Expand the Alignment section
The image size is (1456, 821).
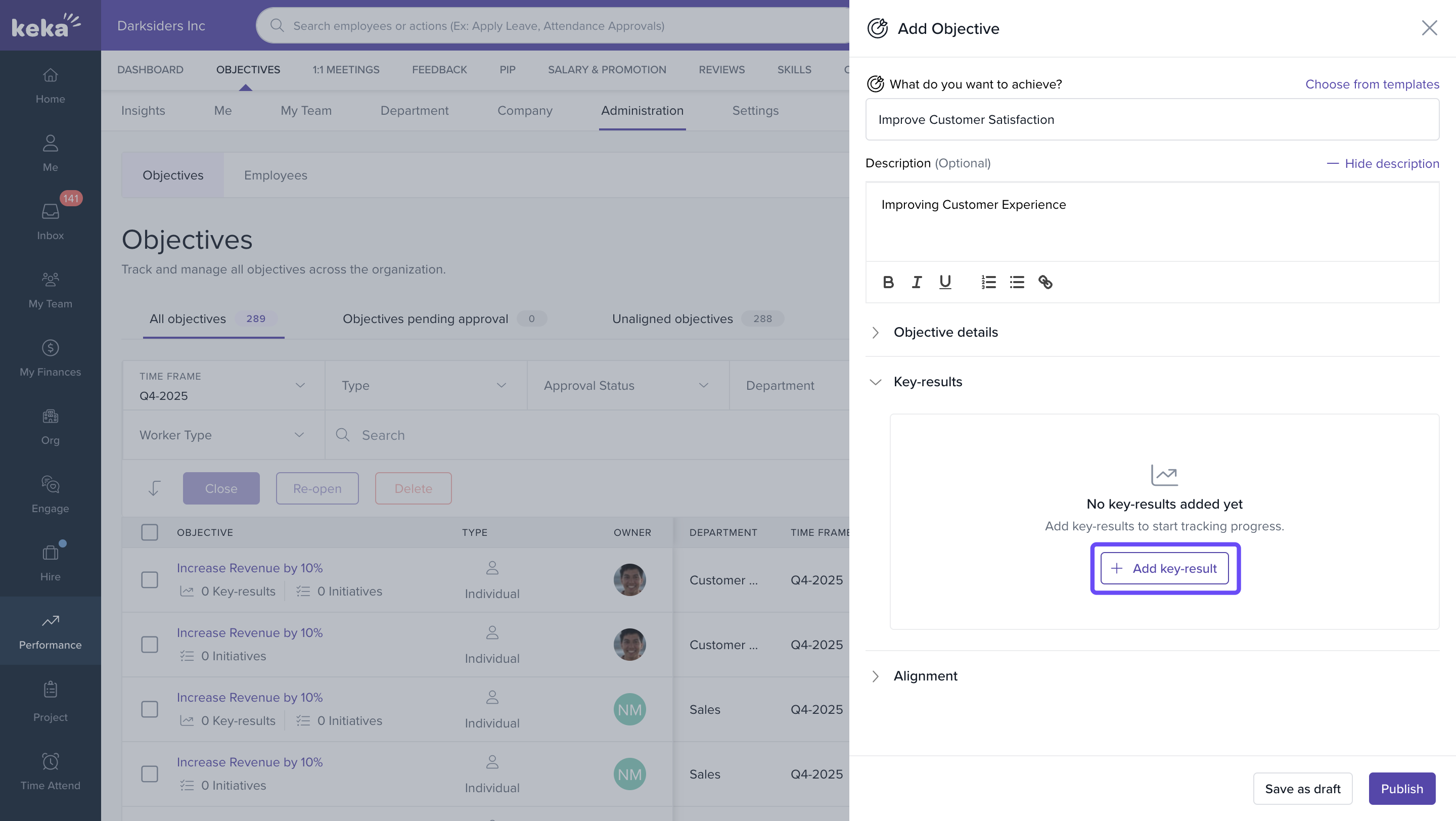[925, 676]
